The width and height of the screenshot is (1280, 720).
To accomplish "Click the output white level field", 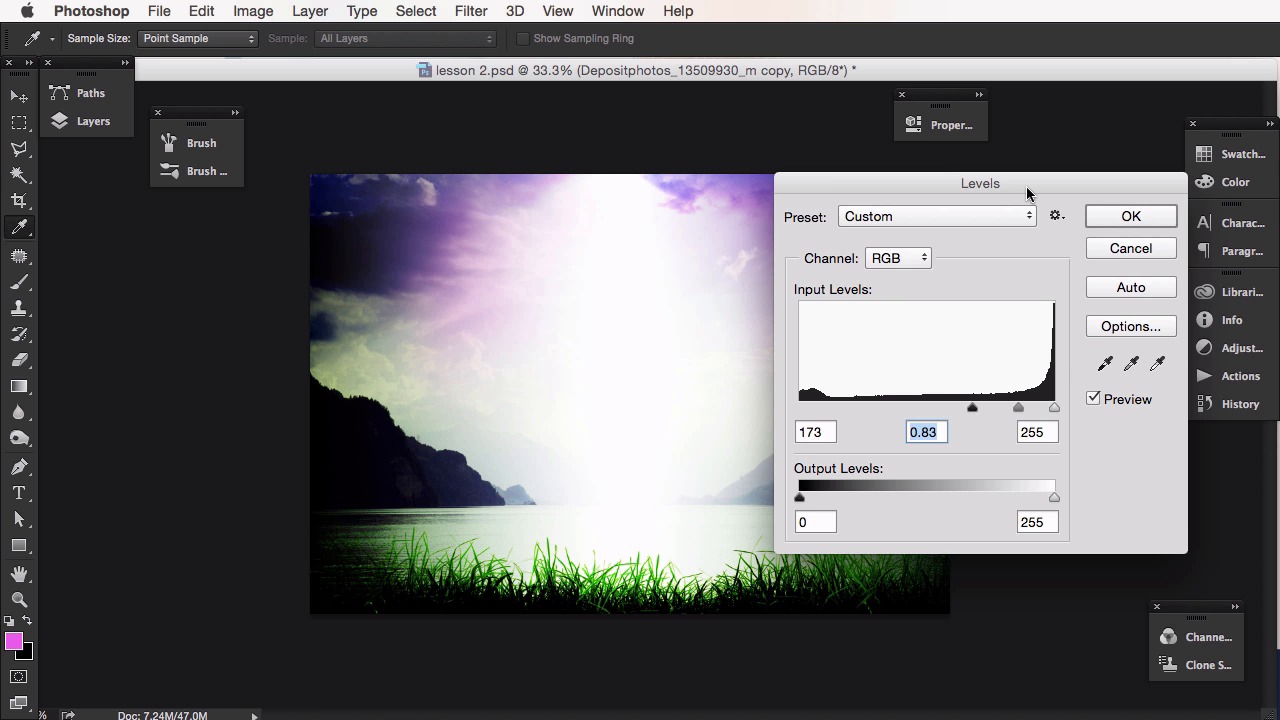I will pos(1037,522).
